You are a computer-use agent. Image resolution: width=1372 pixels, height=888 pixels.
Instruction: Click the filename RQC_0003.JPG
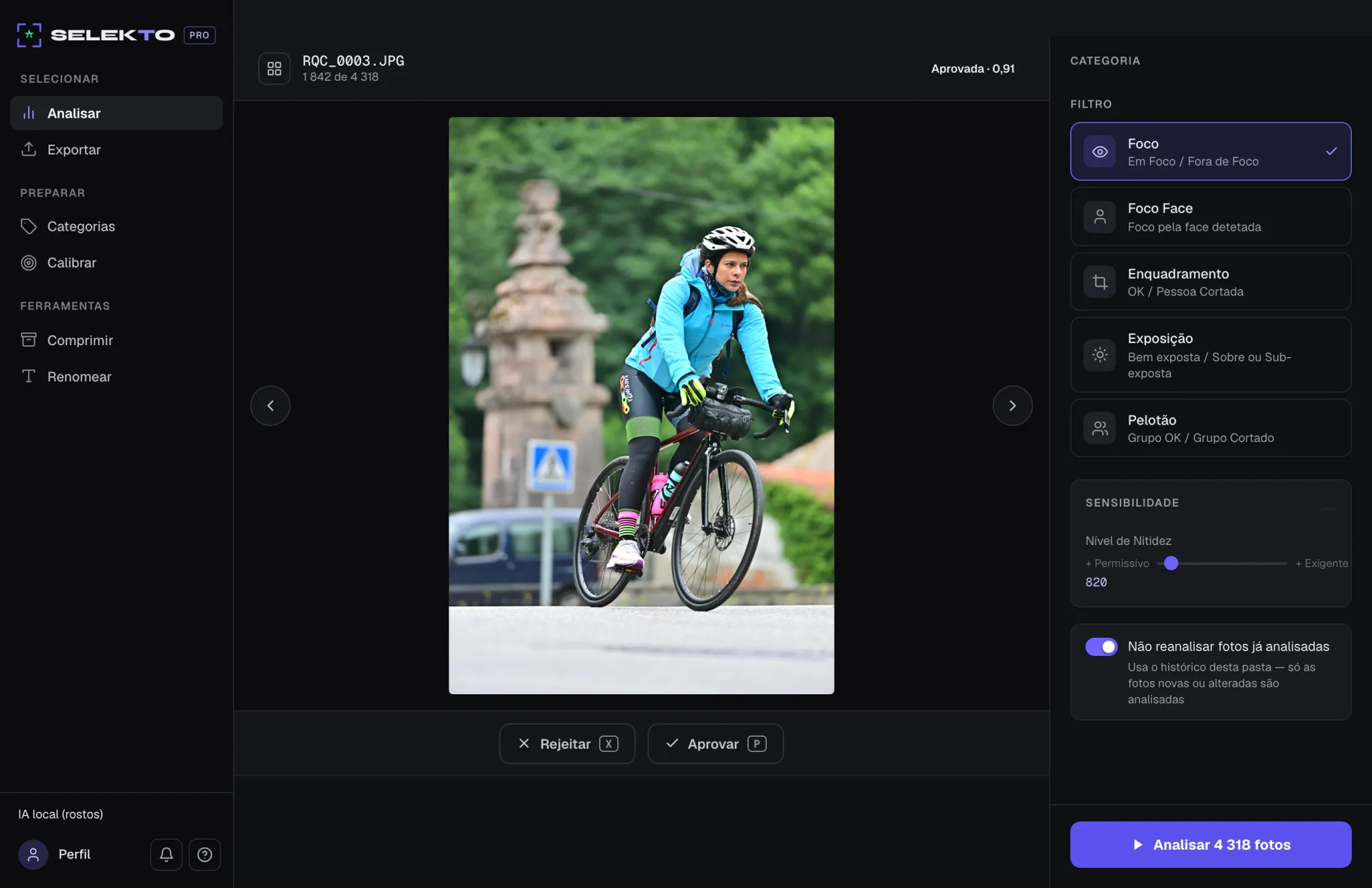pyautogui.click(x=353, y=61)
